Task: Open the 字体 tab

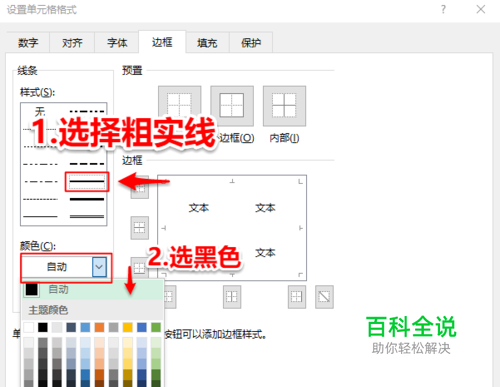Action: [x=117, y=43]
